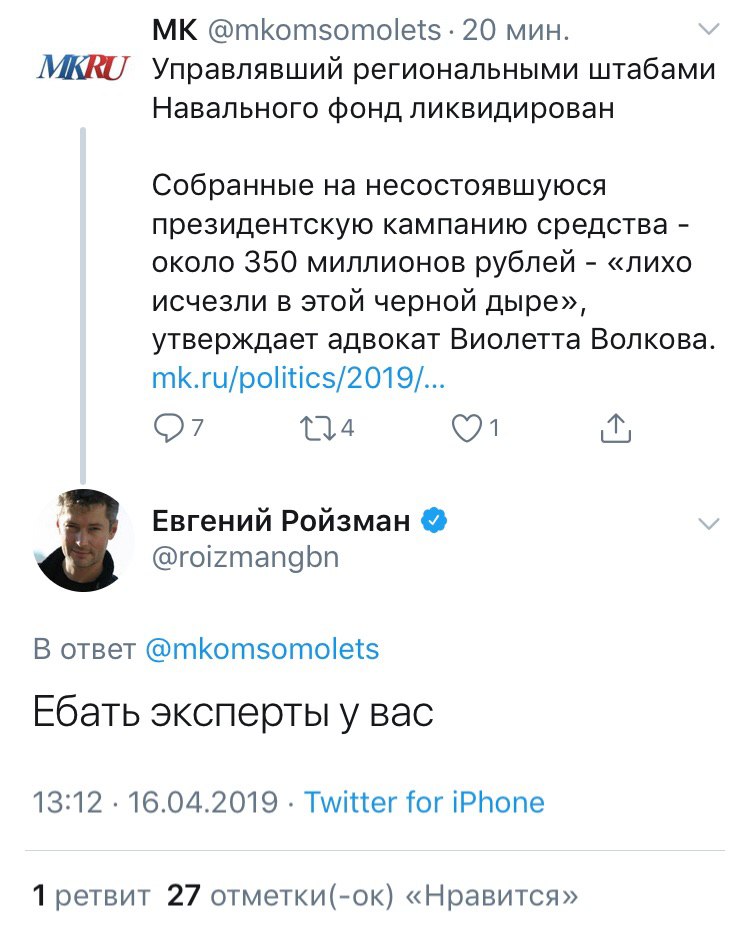Tap the reply text «Ебать эксперты у вас»
Screen dimensions: 750x935
[x=233, y=712]
